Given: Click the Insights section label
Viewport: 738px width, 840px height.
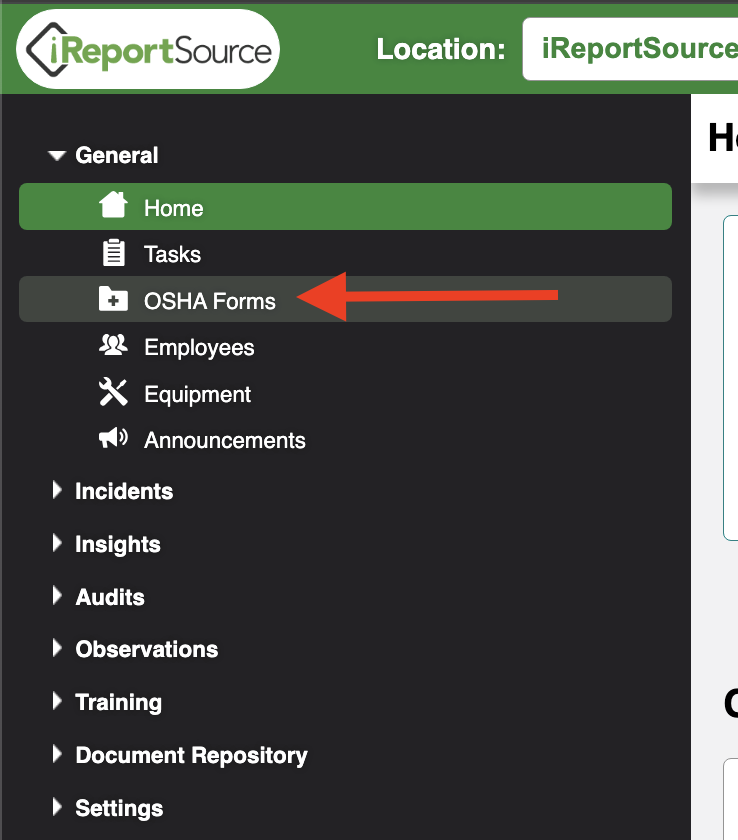Looking at the screenshot, I should [118, 545].
